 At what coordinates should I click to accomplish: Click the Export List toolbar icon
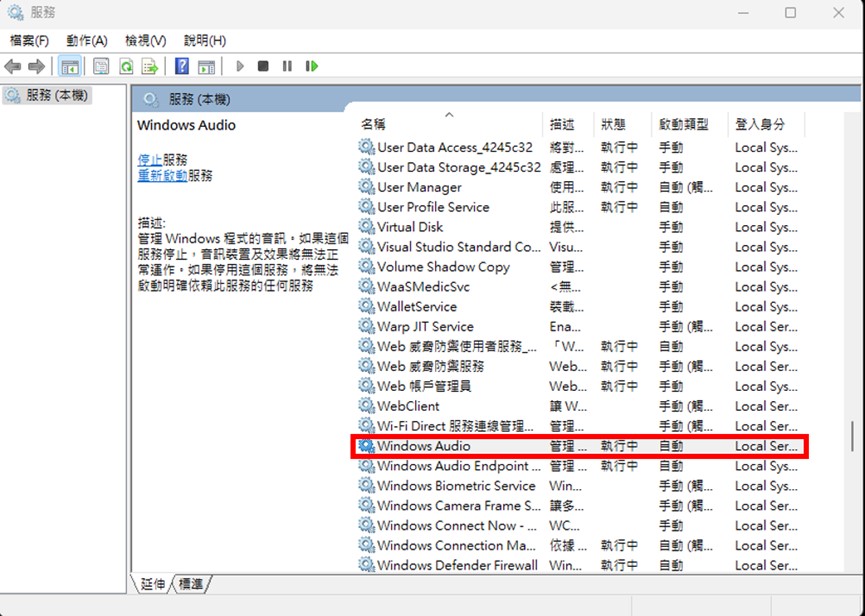coord(150,66)
